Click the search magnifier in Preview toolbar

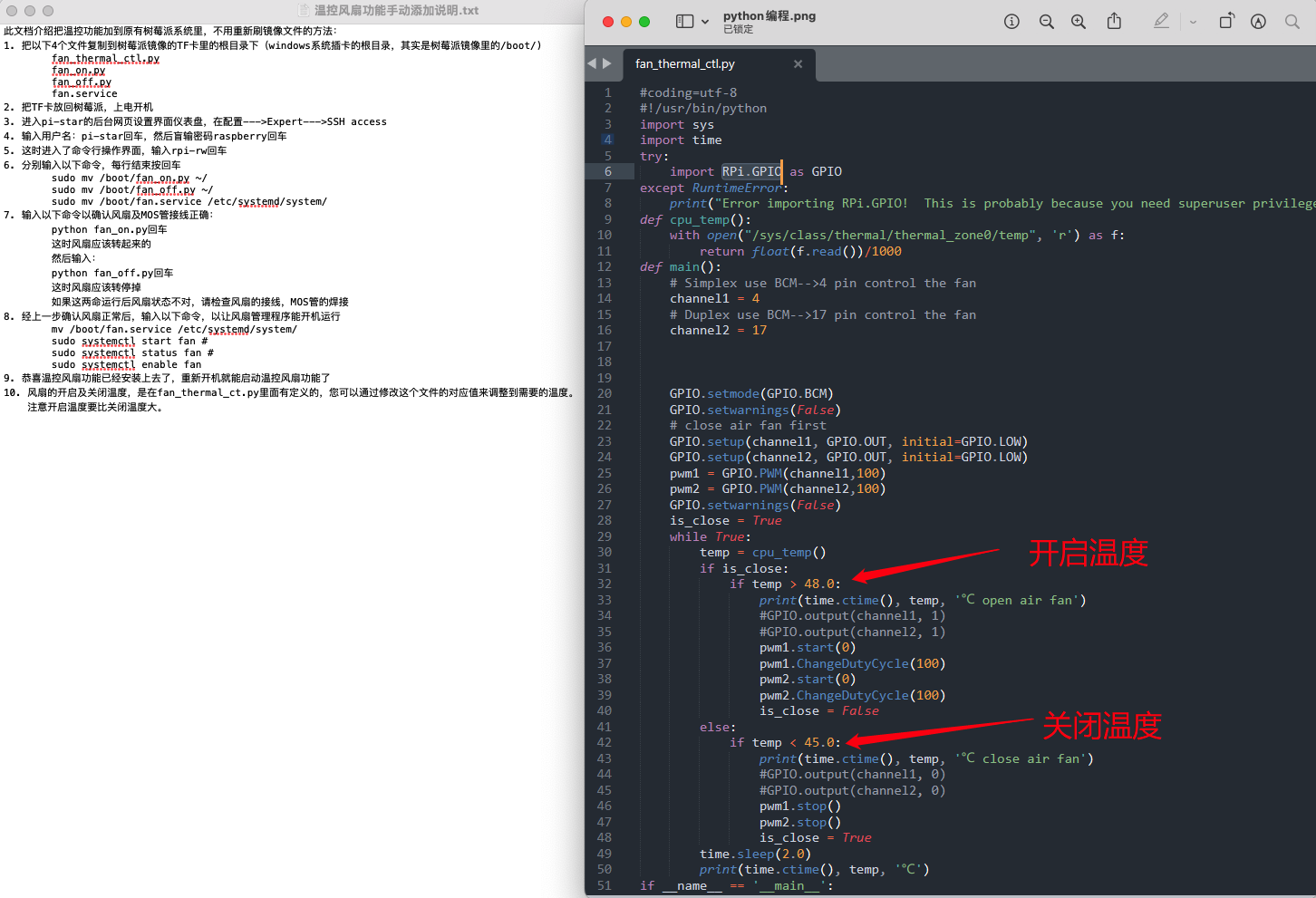pyautogui.click(x=1292, y=22)
